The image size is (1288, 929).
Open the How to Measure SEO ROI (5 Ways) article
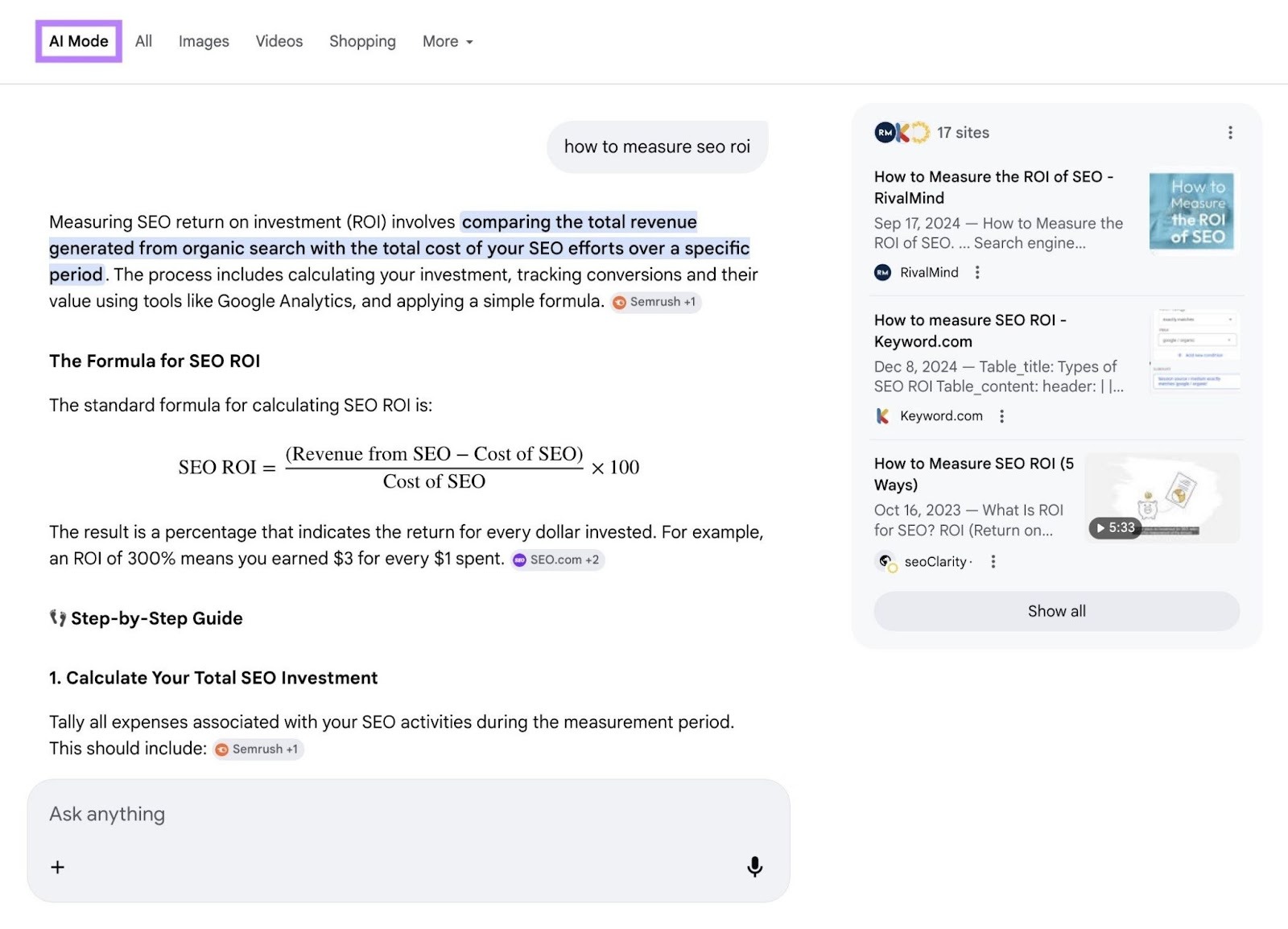pyautogui.click(x=973, y=474)
